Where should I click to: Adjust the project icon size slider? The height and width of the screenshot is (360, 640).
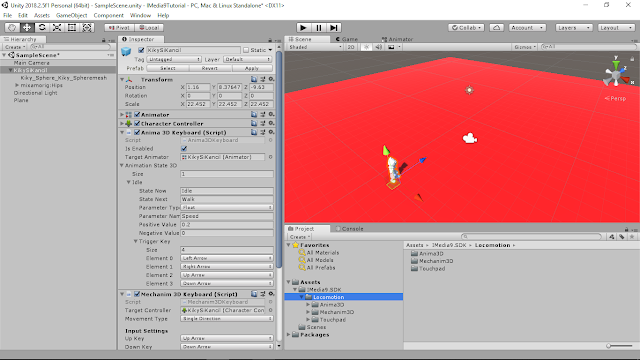pos(619,346)
